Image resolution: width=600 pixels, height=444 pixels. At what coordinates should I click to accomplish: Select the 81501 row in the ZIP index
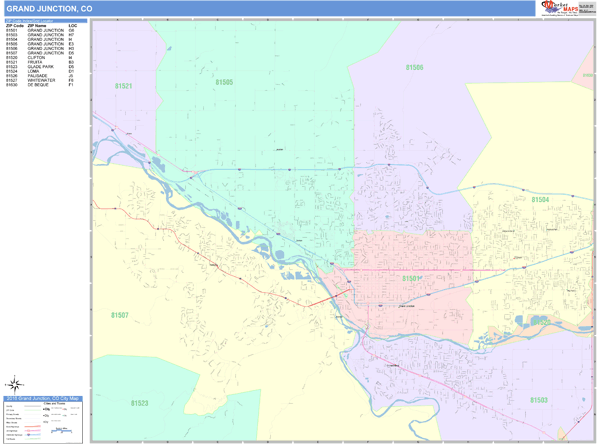tap(40, 30)
